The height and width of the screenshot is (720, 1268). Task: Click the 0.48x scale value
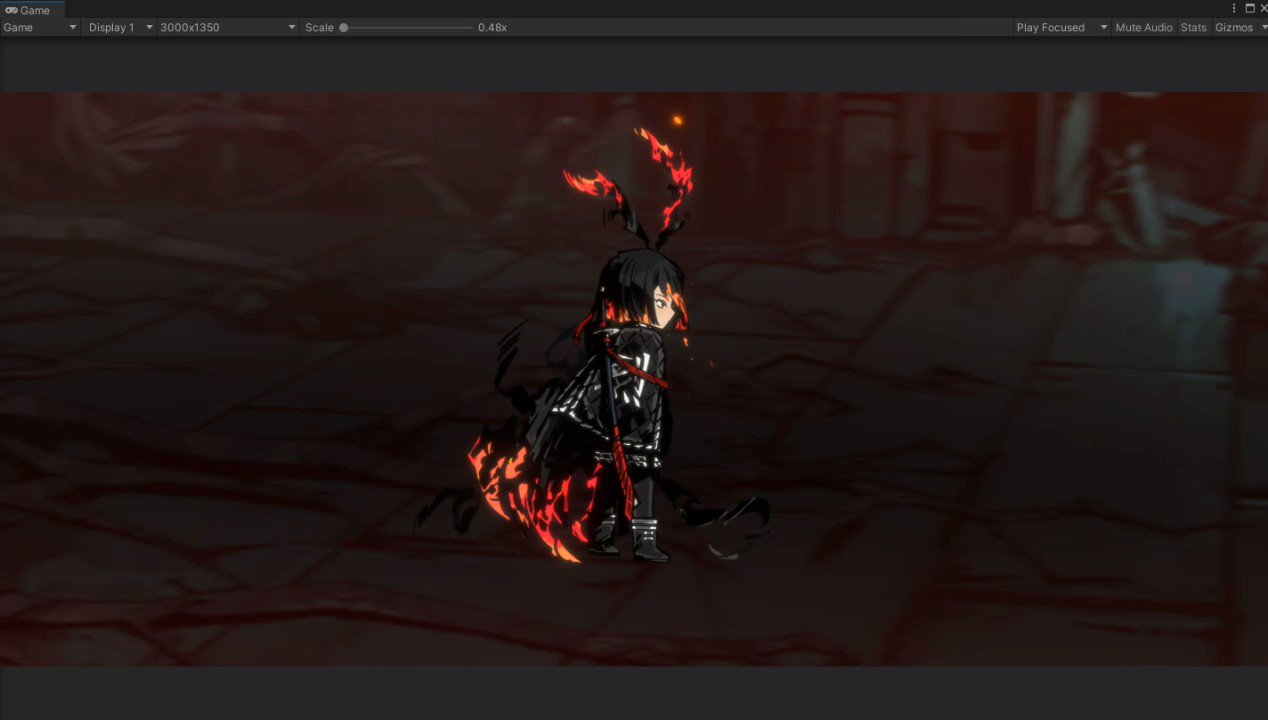click(x=492, y=27)
